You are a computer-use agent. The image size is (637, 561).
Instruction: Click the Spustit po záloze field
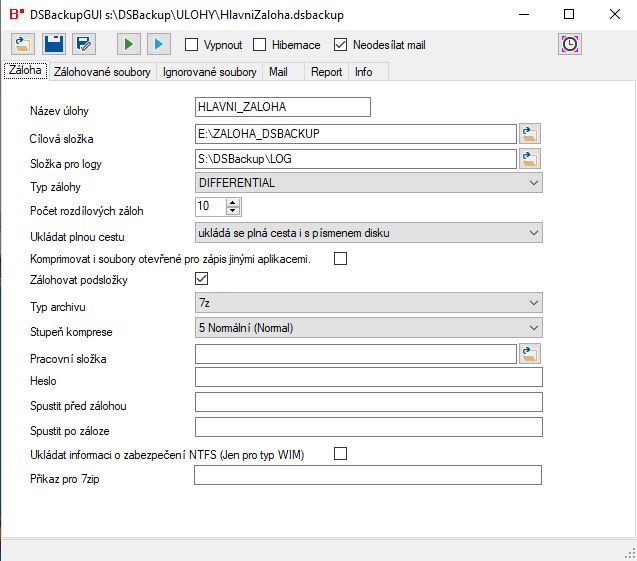tap(368, 427)
